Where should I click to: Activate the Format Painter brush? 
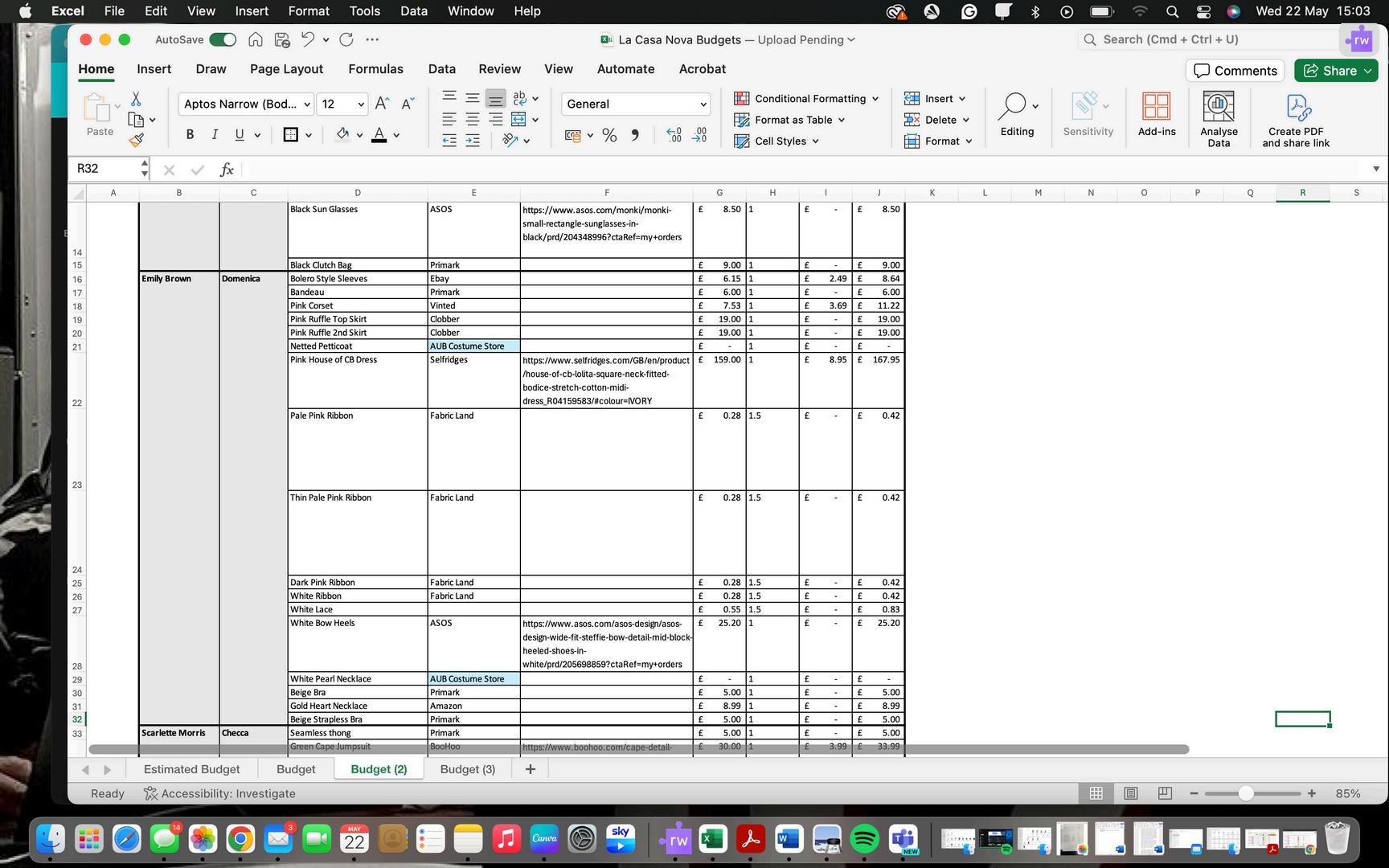[136, 141]
